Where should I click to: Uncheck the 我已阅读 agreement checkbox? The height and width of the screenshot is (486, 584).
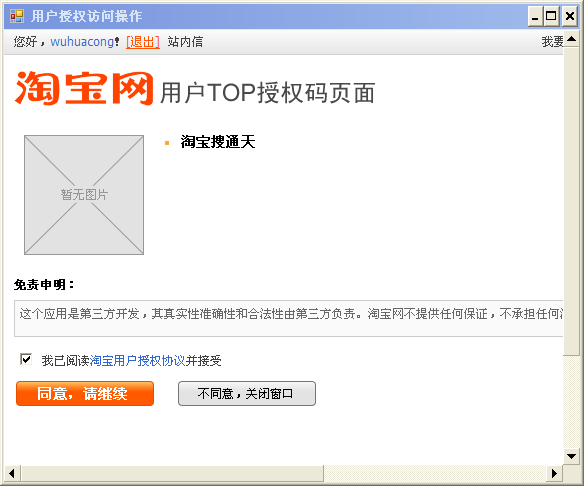click(26, 359)
